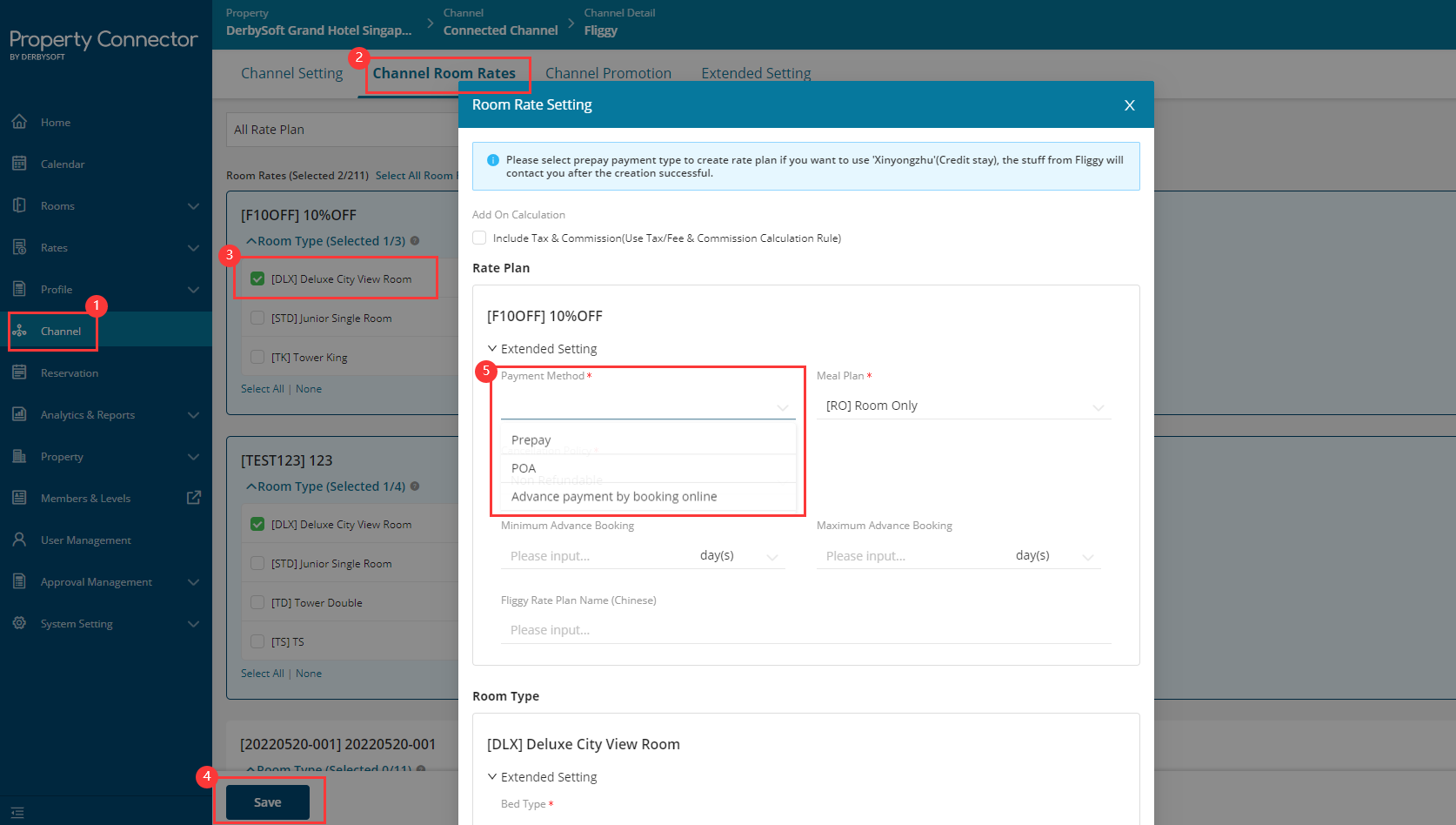Click Select All under F10OFF rate
The width and height of the screenshot is (1456, 825).
(263, 389)
